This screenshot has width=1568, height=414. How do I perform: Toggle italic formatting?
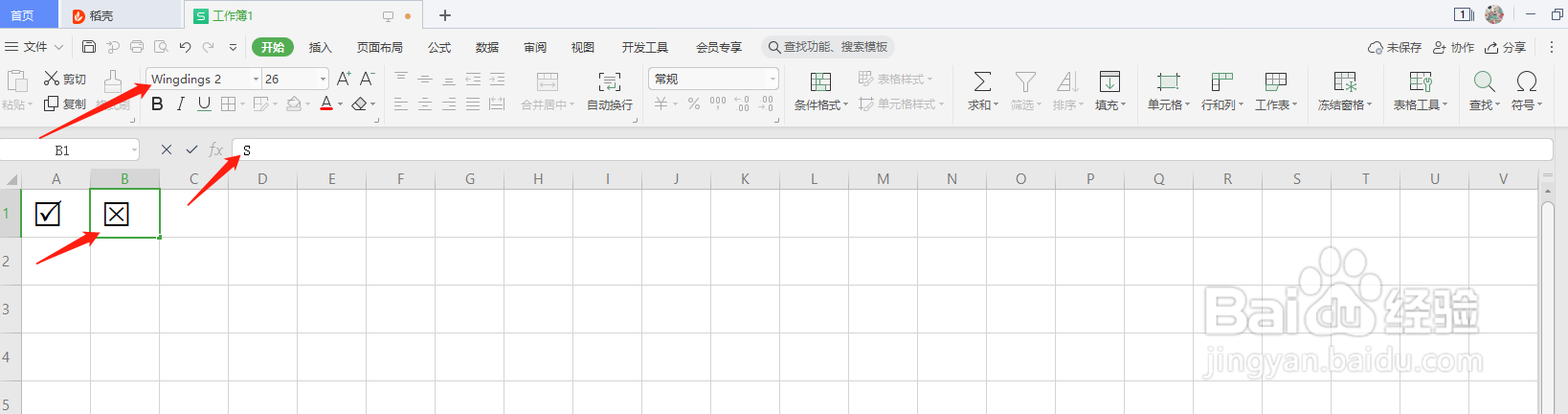[x=180, y=103]
